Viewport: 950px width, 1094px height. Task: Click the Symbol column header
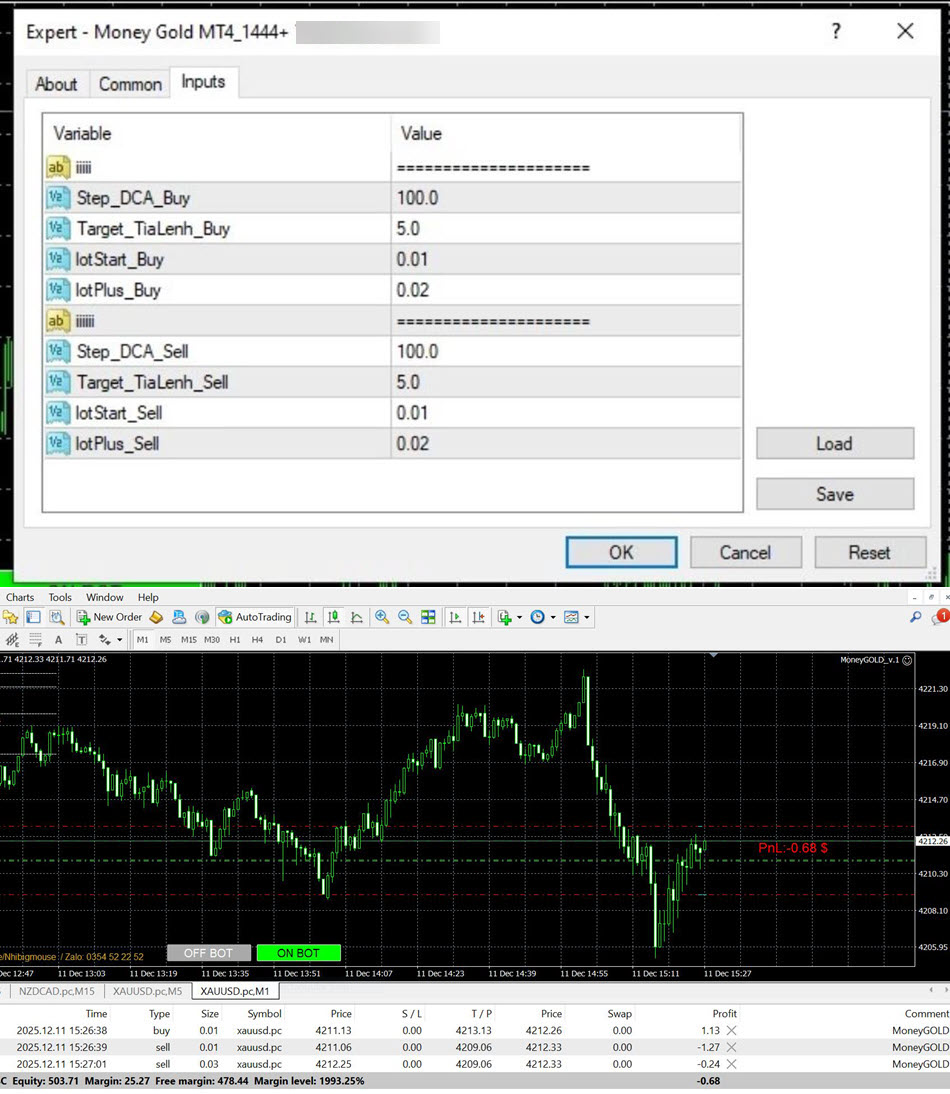click(x=264, y=1014)
